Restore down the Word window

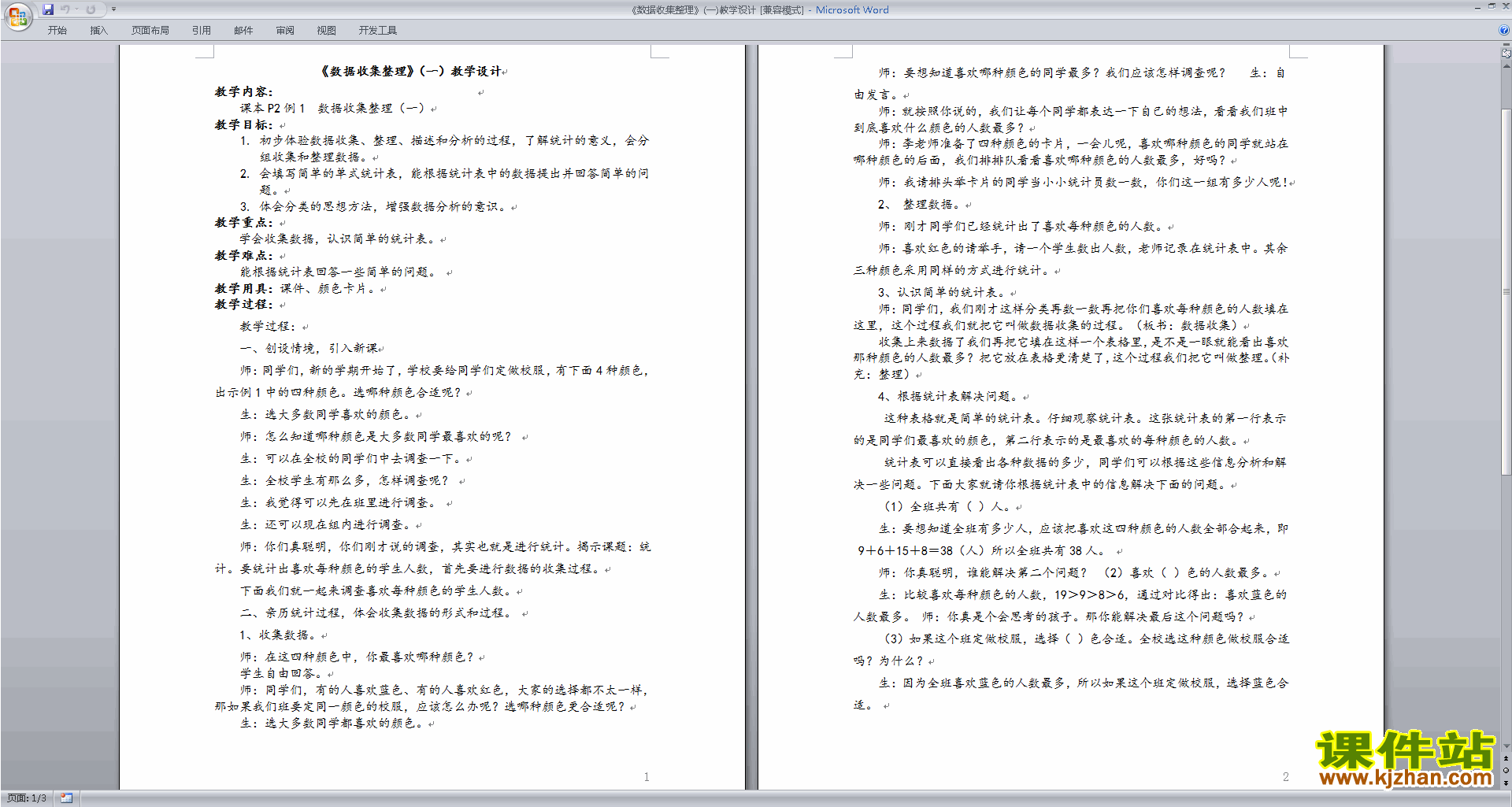(x=1492, y=6)
